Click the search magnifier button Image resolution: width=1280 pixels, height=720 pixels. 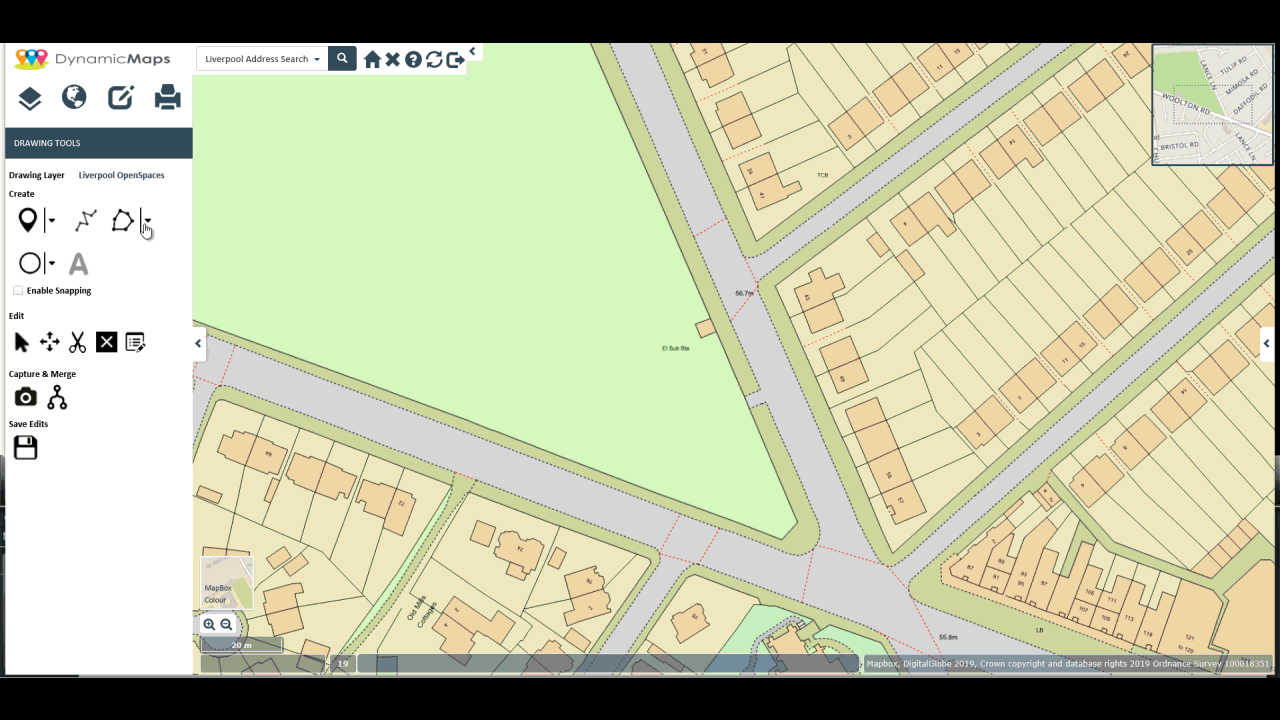(342, 59)
